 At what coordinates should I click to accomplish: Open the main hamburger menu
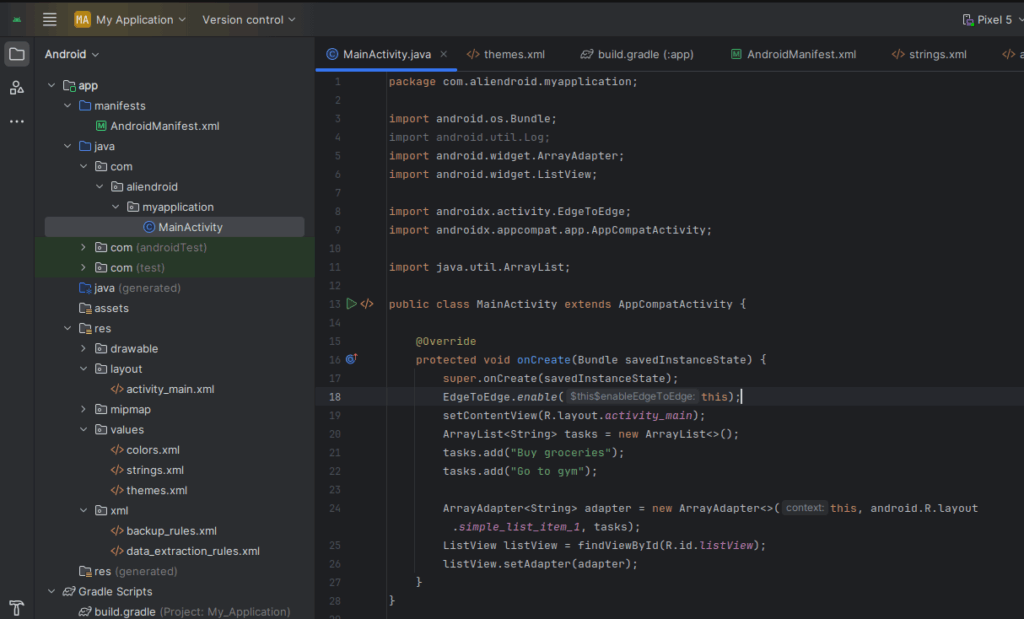pos(50,20)
